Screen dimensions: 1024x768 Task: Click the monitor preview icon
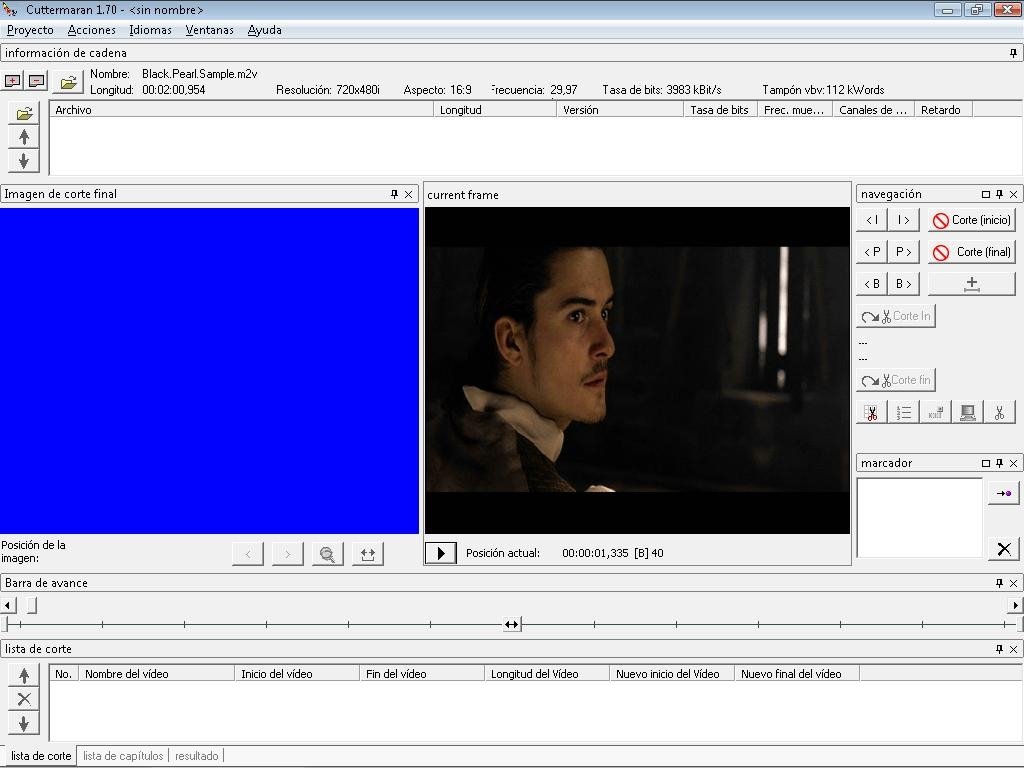(x=968, y=413)
